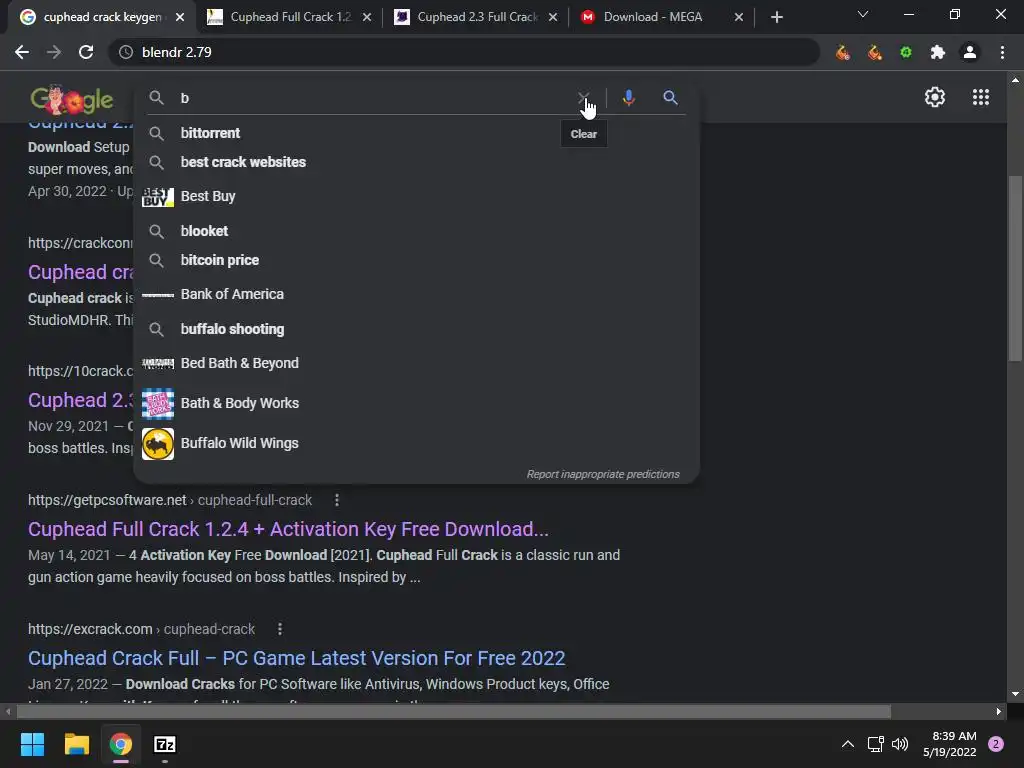Open more options for getpcsoftware.net result
The width and height of the screenshot is (1024, 768).
coord(336,500)
